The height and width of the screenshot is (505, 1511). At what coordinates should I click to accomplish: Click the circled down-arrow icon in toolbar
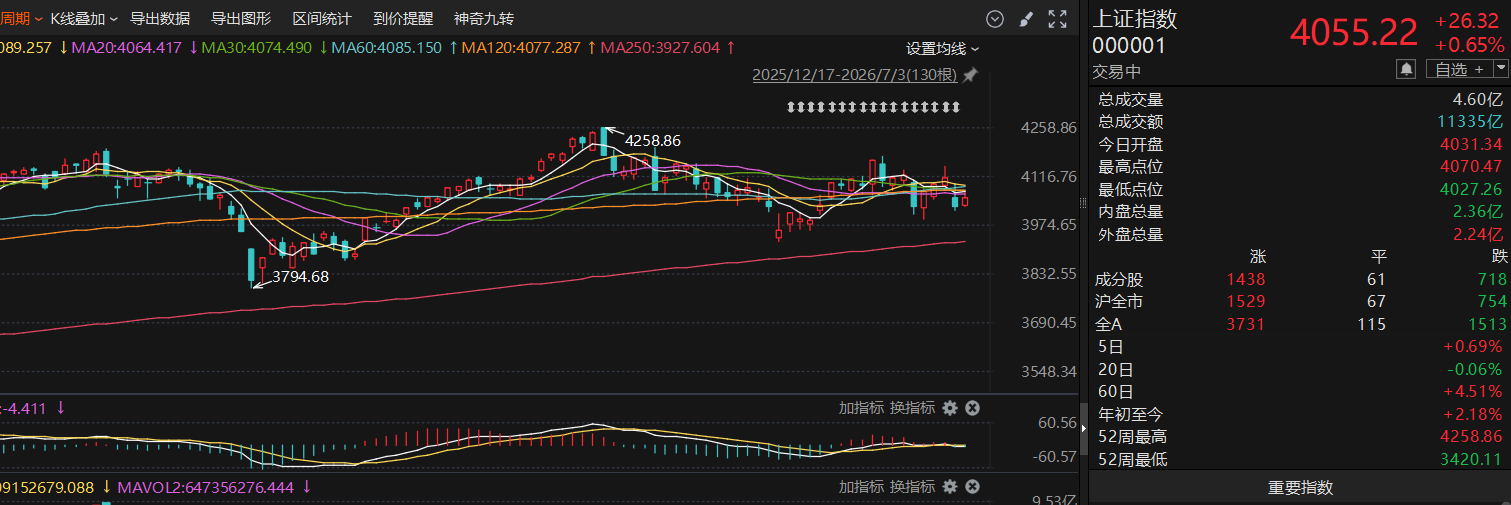[x=995, y=18]
